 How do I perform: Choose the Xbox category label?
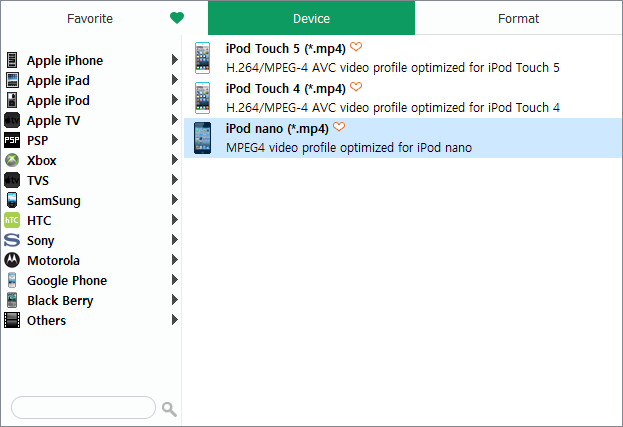coord(42,160)
